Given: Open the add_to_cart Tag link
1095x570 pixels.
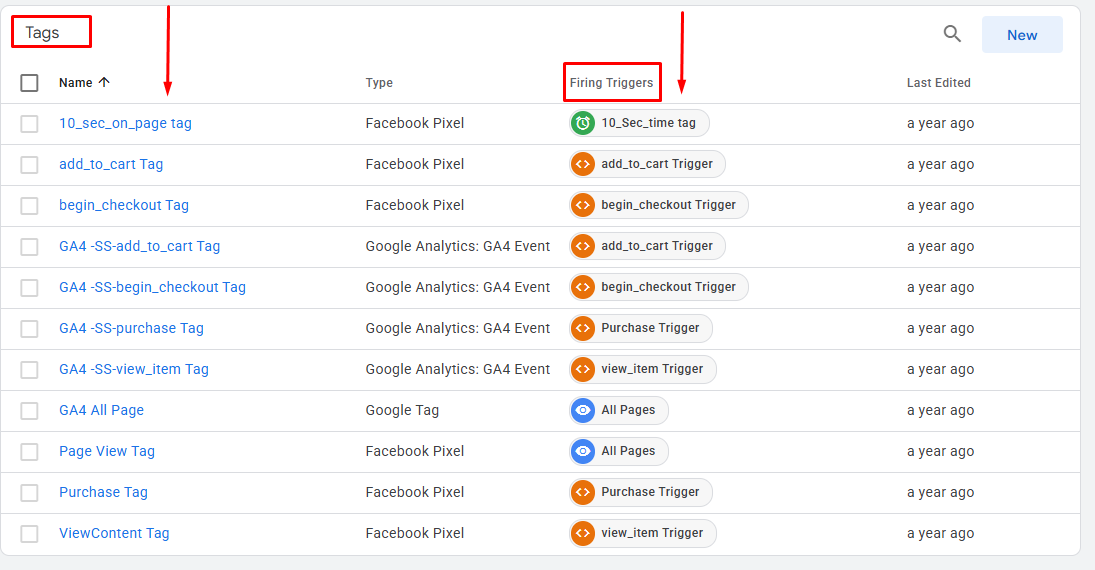Looking at the screenshot, I should click(111, 164).
